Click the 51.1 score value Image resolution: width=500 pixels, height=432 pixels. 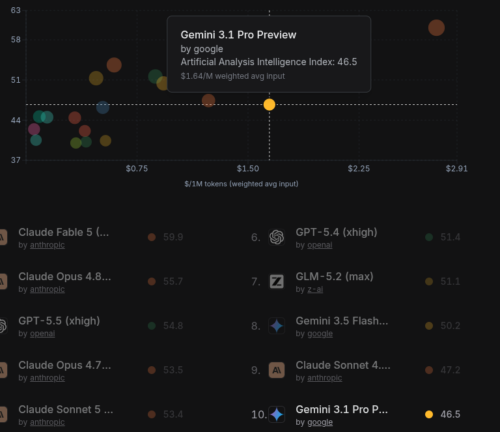450,281
